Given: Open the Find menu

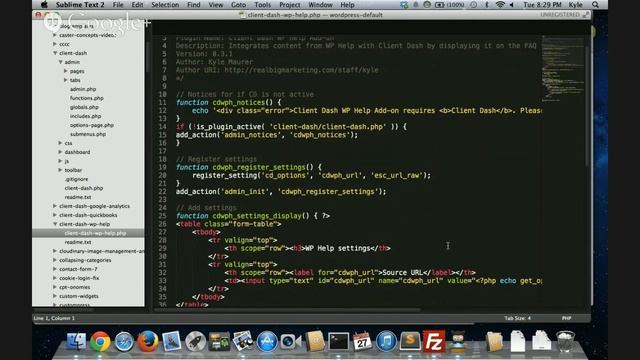Looking at the screenshot, I should tap(193, 5).
